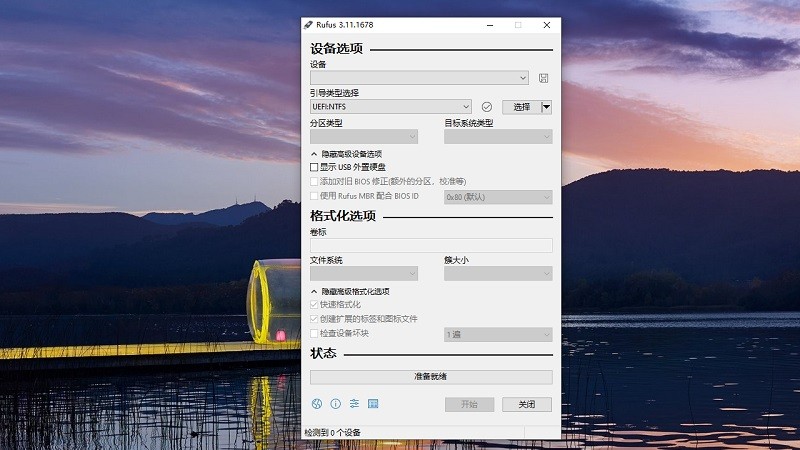Viewport: 800px width, 450px height.
Task: Click the 选择 button
Action: pos(521,107)
